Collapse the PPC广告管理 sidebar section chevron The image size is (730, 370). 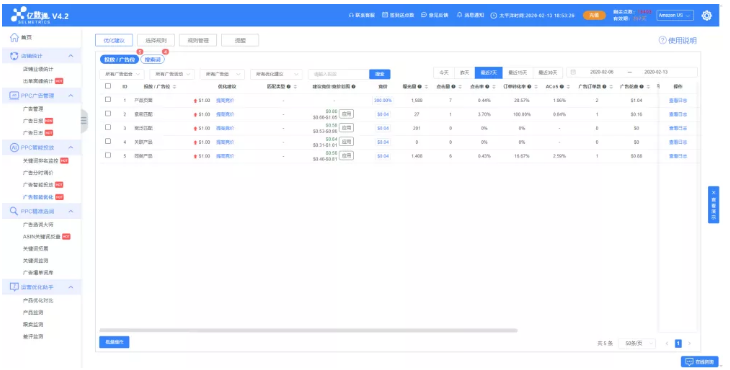tap(71, 95)
